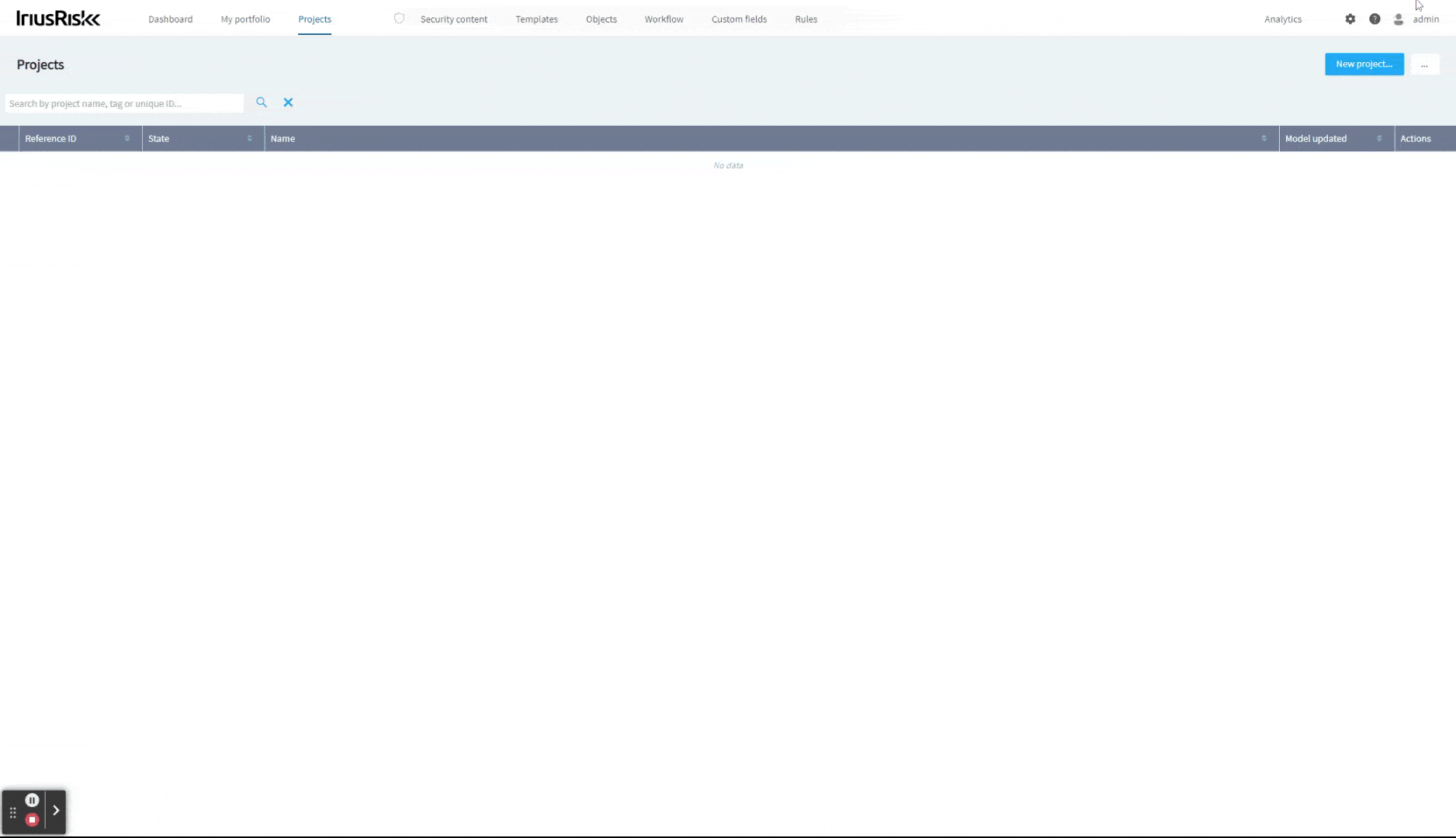Open the Analytics link
Screen dimensions: 1456x838
[x=1282, y=19]
